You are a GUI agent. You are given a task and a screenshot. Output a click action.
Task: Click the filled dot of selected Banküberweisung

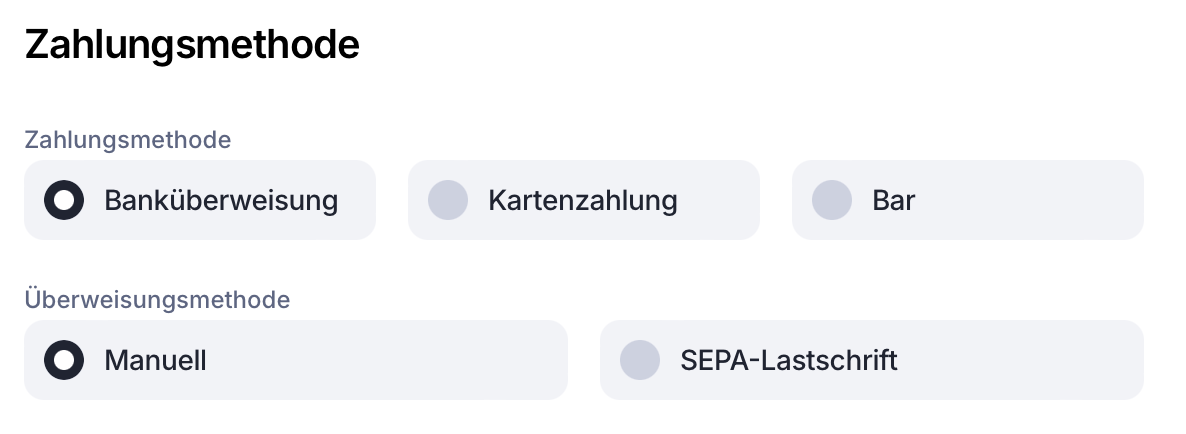[x=64, y=200]
